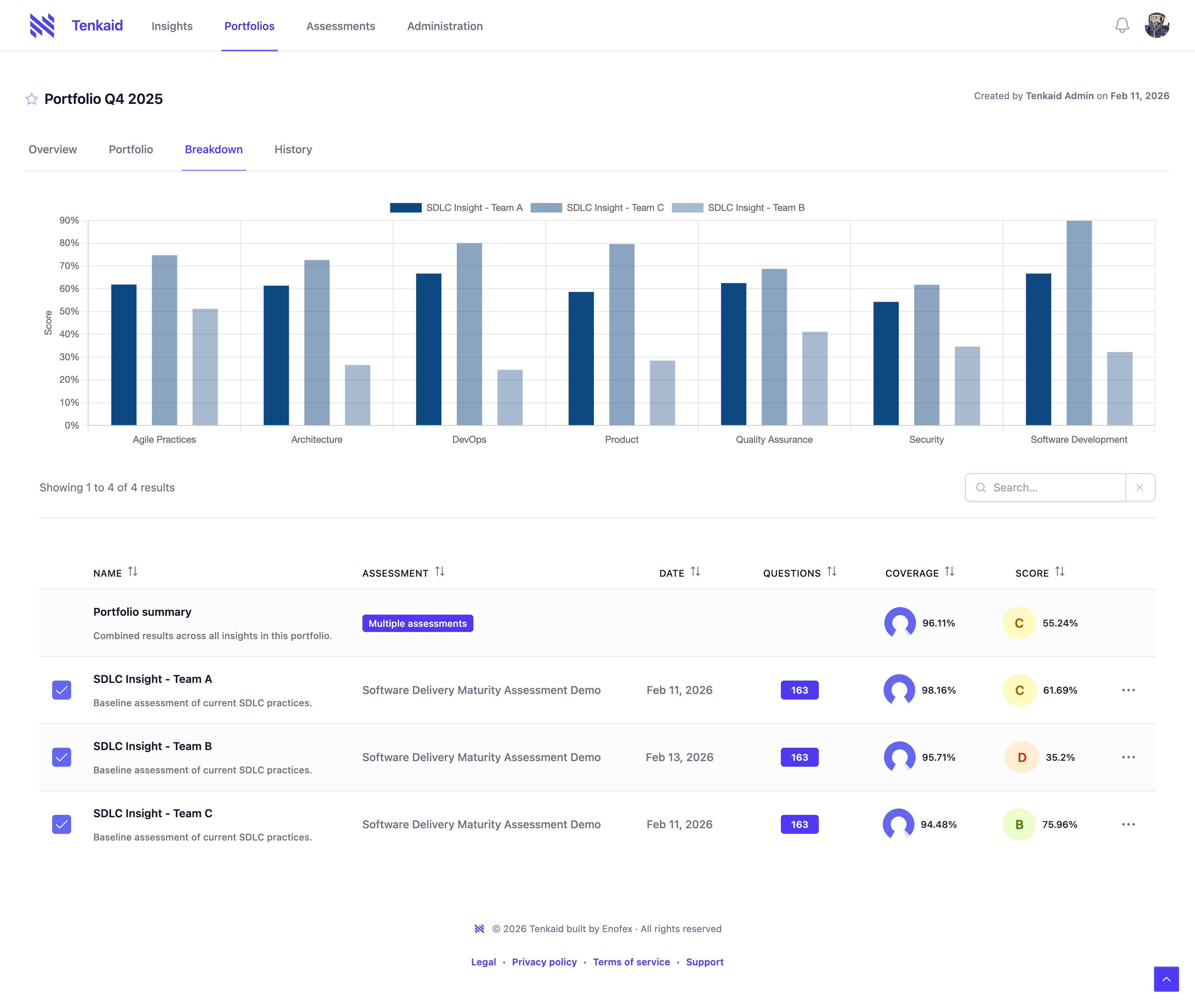1195x1008 pixels.
Task: Open the Assessments nav menu
Action: pyautogui.click(x=341, y=26)
